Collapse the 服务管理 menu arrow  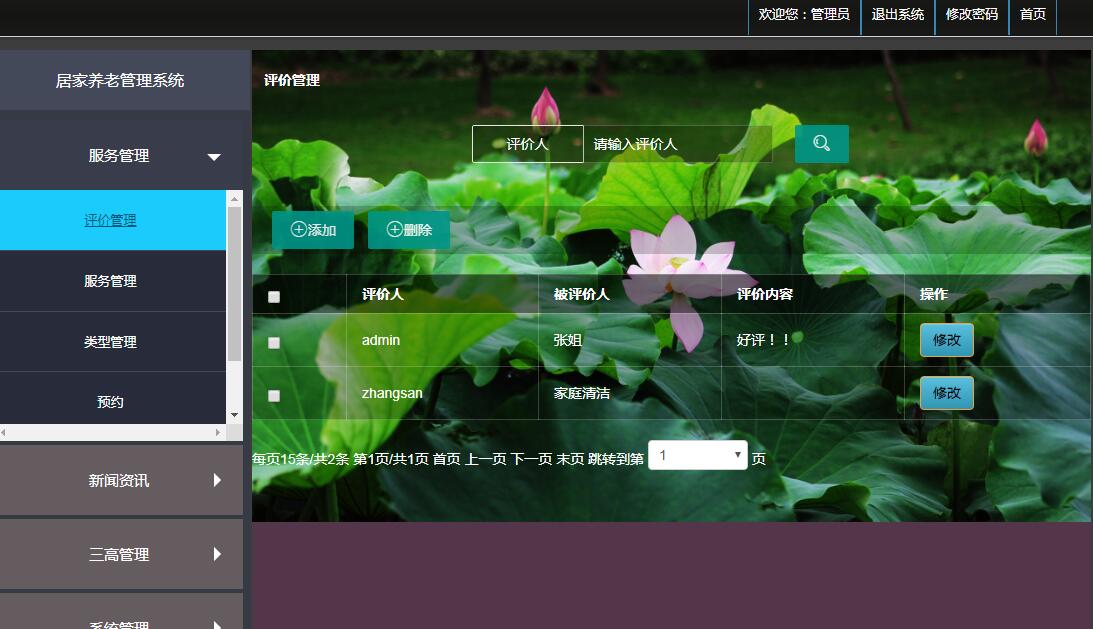214,157
